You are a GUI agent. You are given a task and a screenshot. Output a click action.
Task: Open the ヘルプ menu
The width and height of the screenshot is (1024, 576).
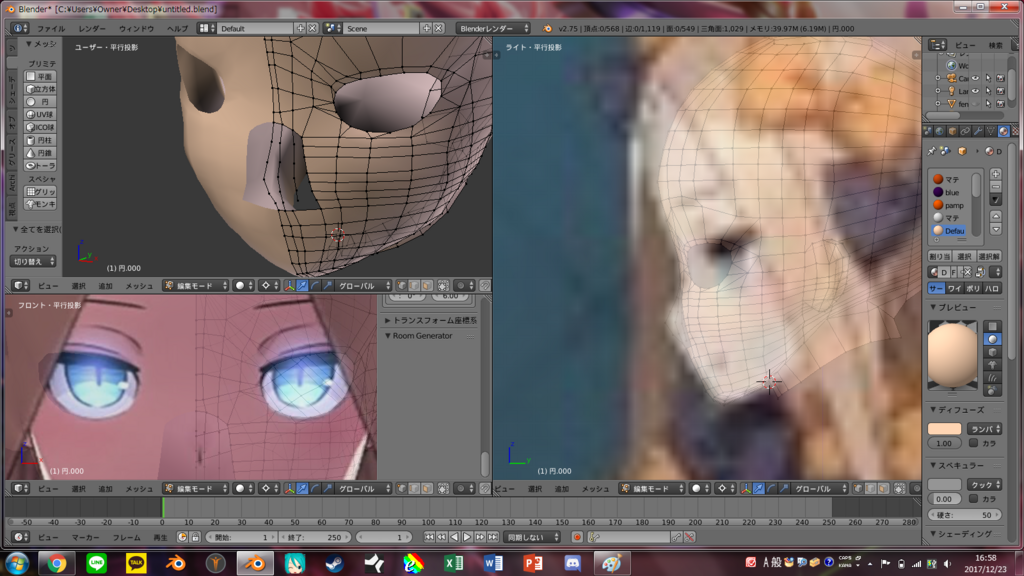[177, 29]
